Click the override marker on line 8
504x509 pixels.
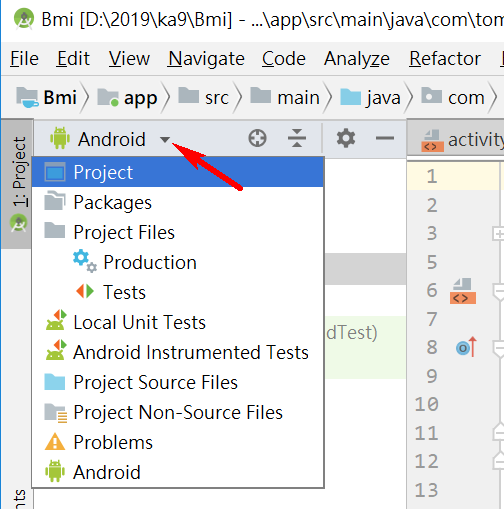click(x=466, y=347)
